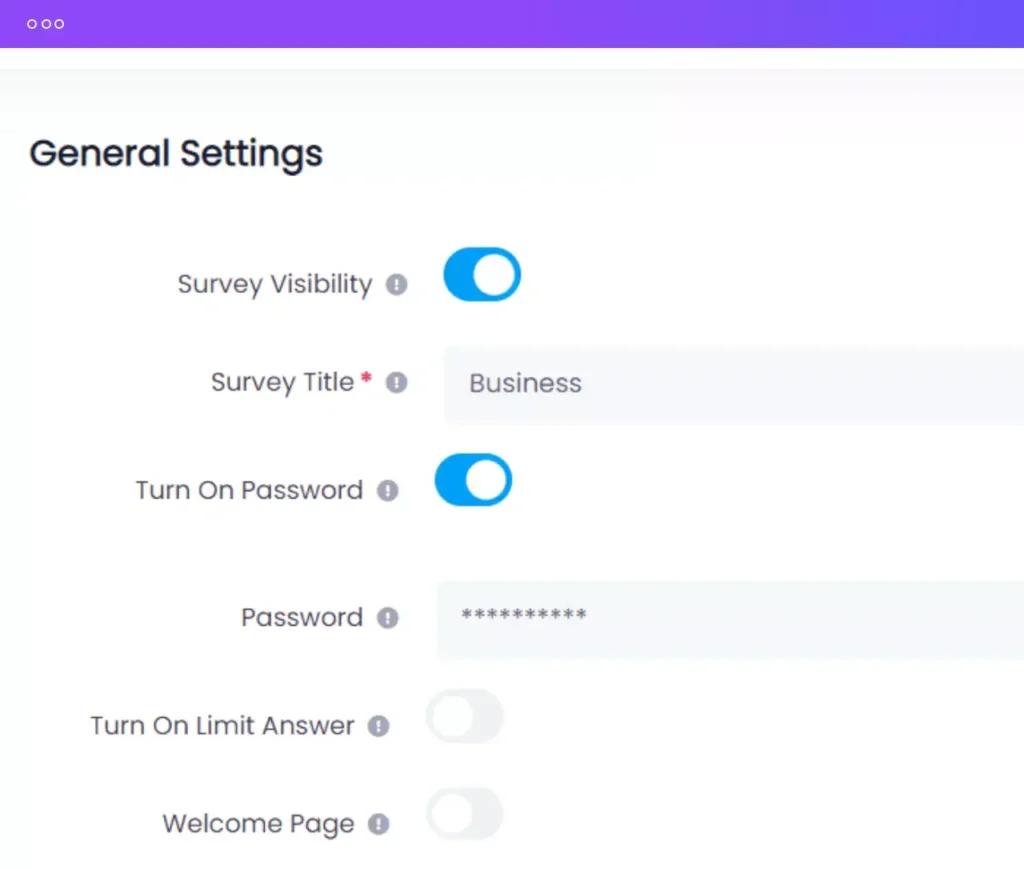Screen dimensions: 1024x869
Task: Click the middle dot in the title bar
Action: tap(45, 23)
